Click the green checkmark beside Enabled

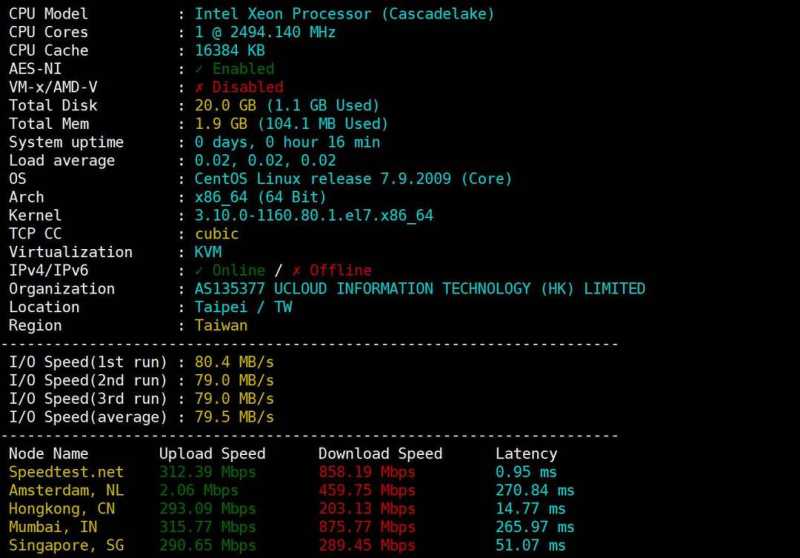tap(199, 69)
